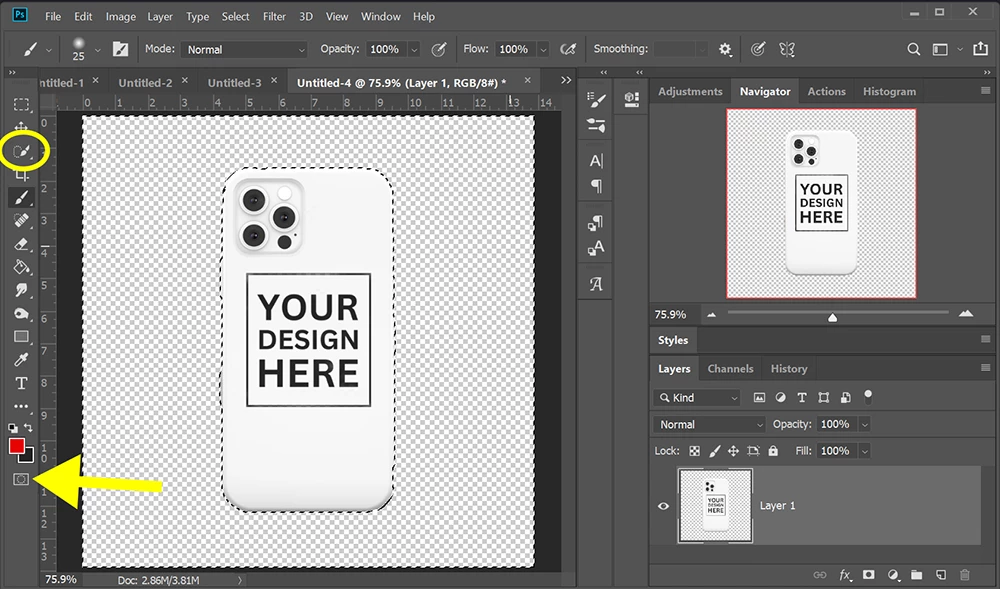This screenshot has height=589, width=1000.
Task: Toggle Quick Mask mode below color swatches
Action: point(21,480)
